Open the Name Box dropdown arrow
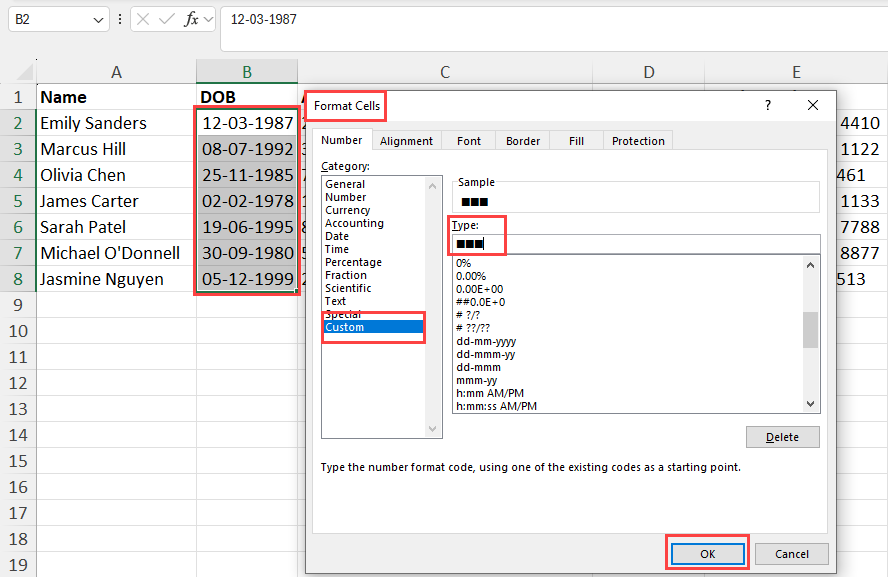This screenshot has height=577, width=888. (98, 20)
